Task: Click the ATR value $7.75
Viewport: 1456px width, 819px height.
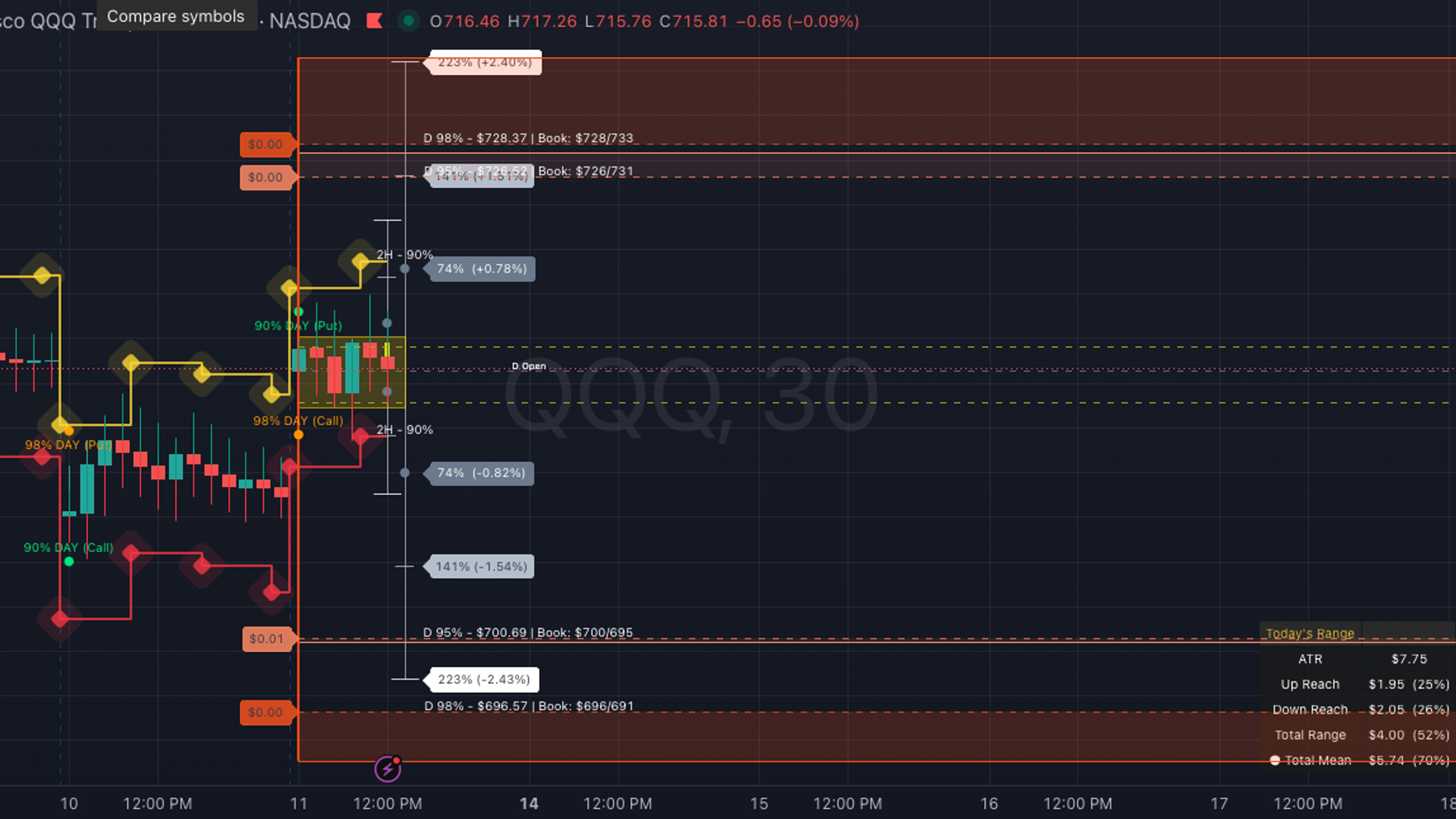Action: point(1409,659)
